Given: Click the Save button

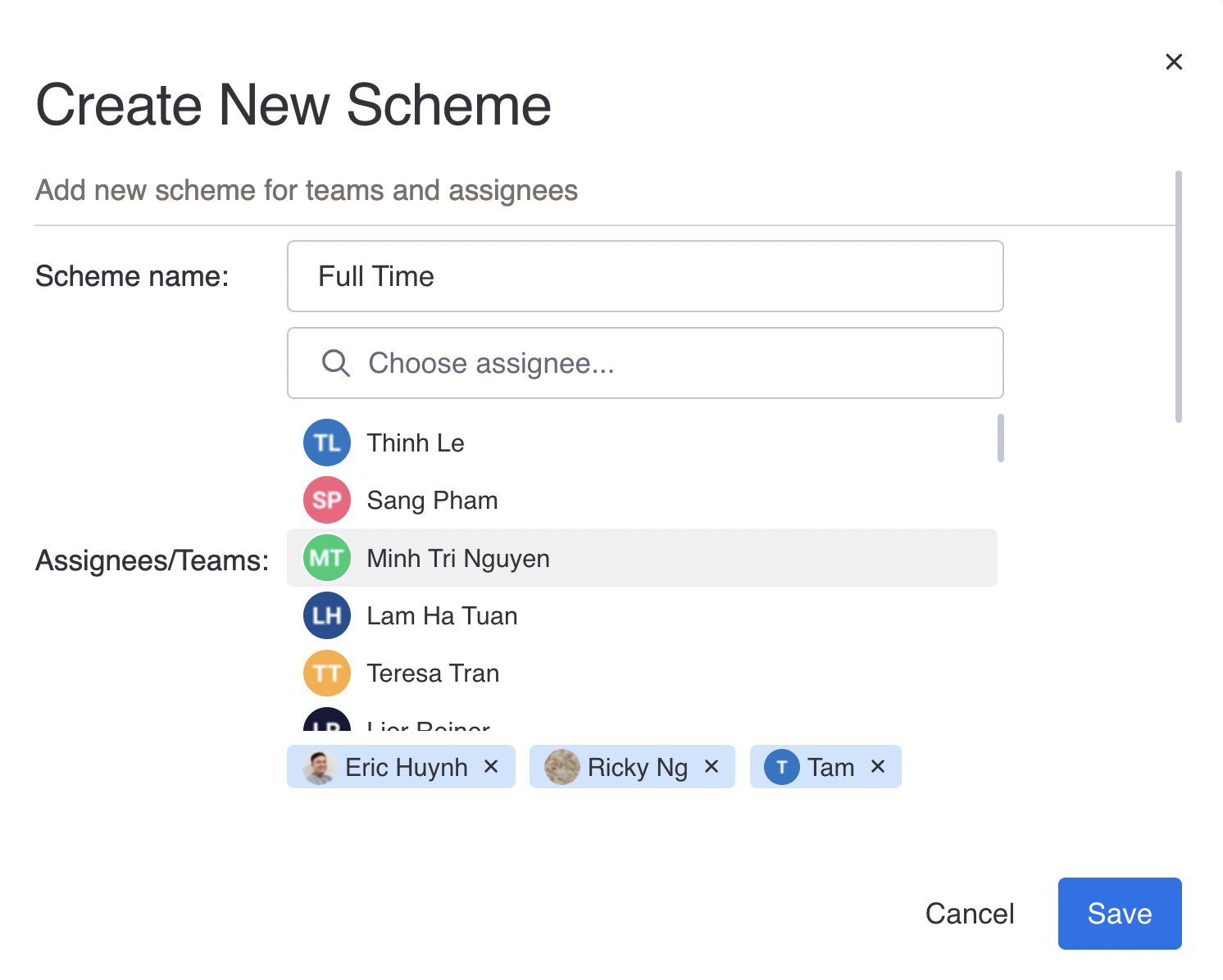Looking at the screenshot, I should (x=1120, y=914).
